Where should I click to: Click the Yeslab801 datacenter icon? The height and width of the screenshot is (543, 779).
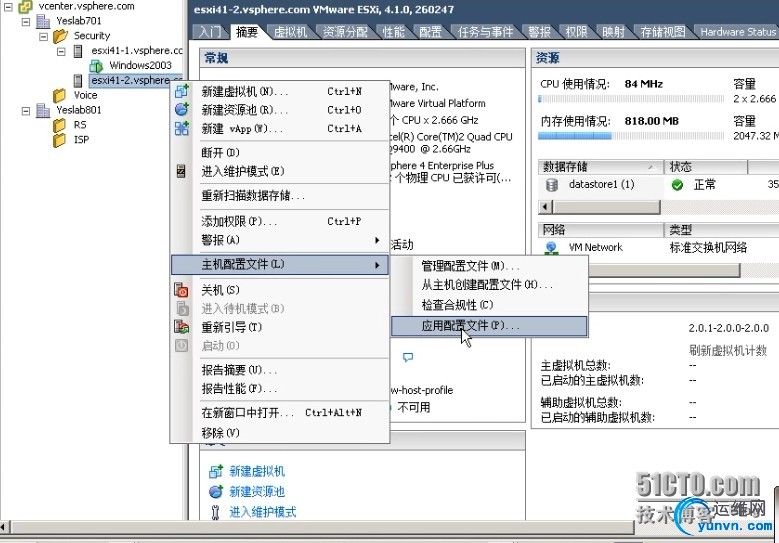click(43, 110)
